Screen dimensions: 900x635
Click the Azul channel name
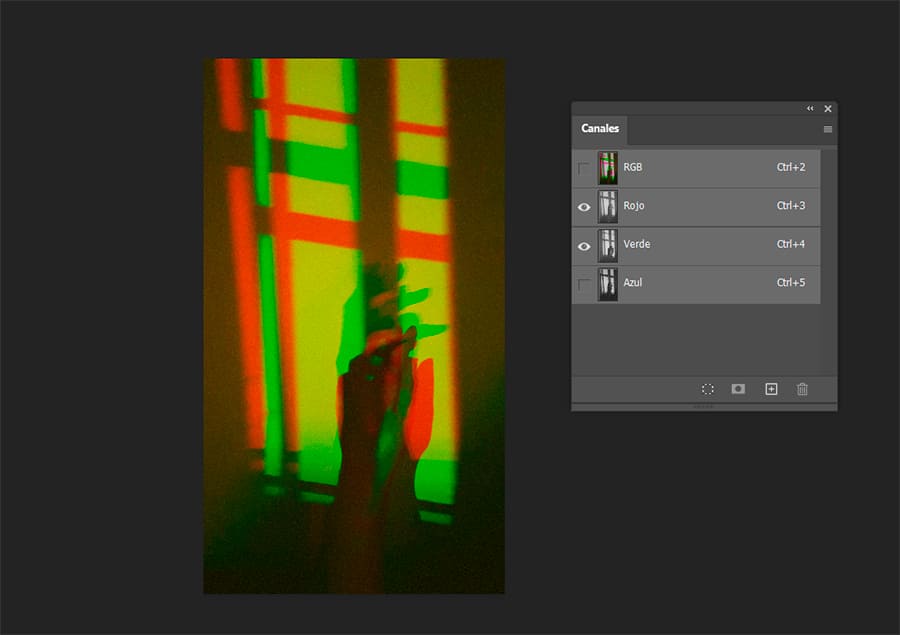click(x=633, y=282)
